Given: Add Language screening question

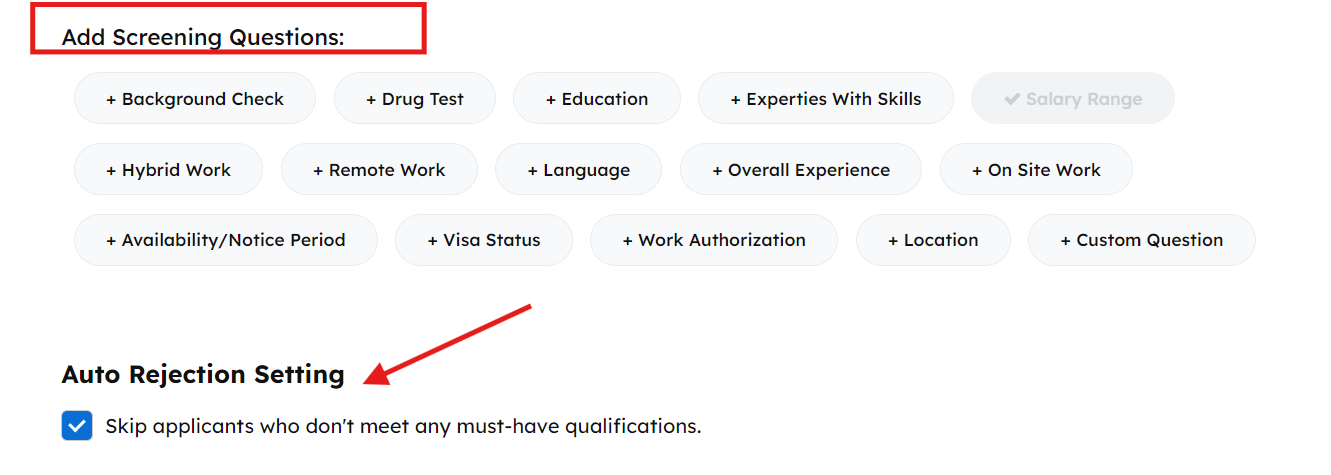Looking at the screenshot, I should (578, 170).
